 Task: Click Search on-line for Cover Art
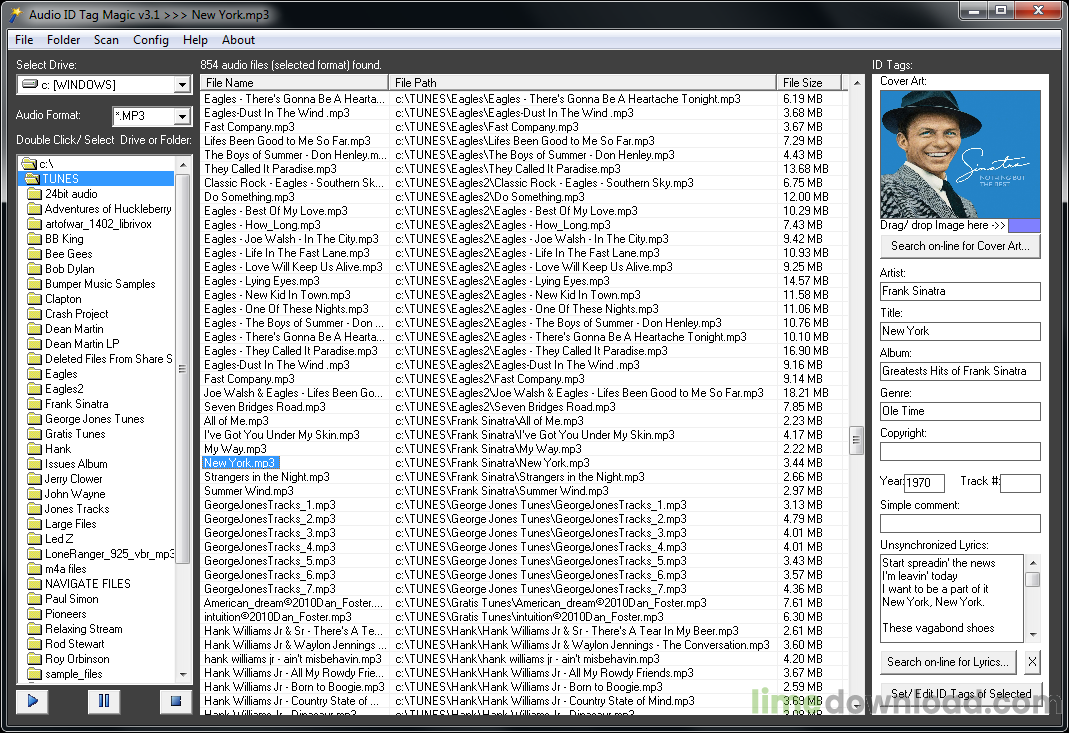point(960,246)
